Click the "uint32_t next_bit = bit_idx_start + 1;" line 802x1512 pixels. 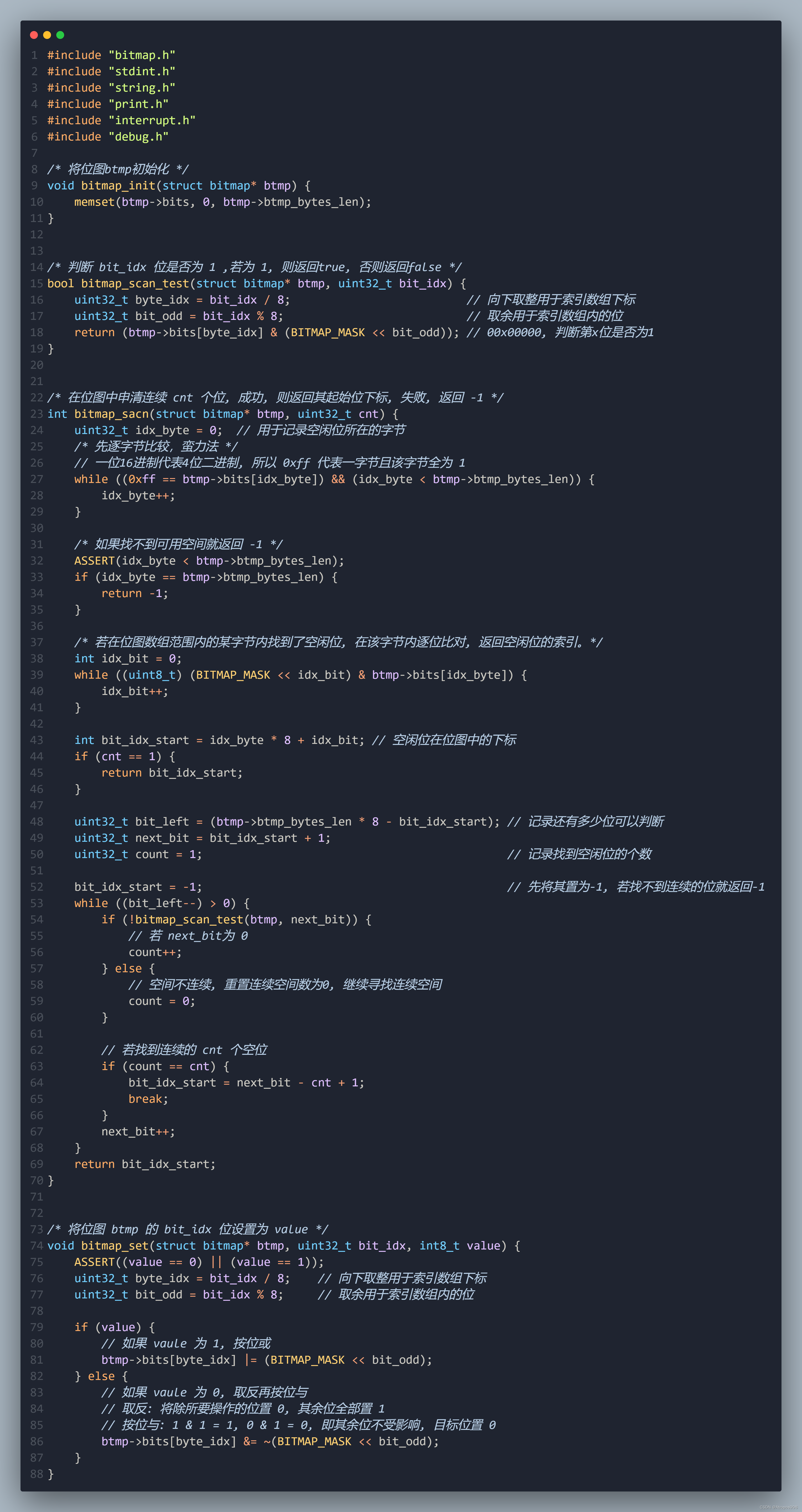(202, 838)
